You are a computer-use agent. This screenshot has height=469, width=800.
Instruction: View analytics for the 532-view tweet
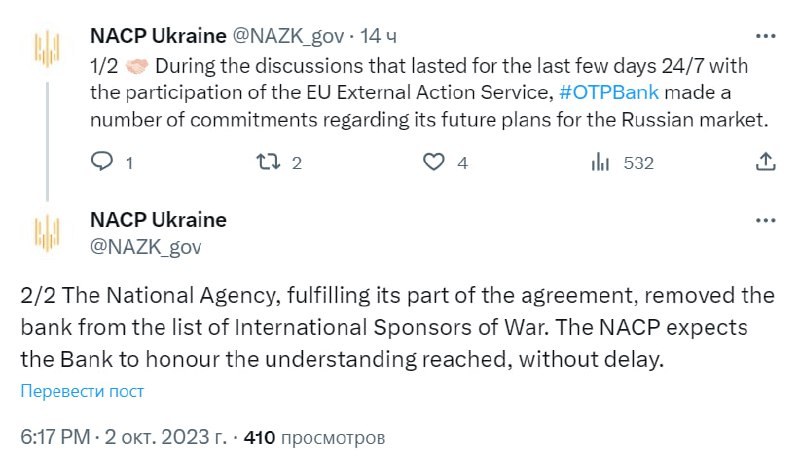[601, 162]
